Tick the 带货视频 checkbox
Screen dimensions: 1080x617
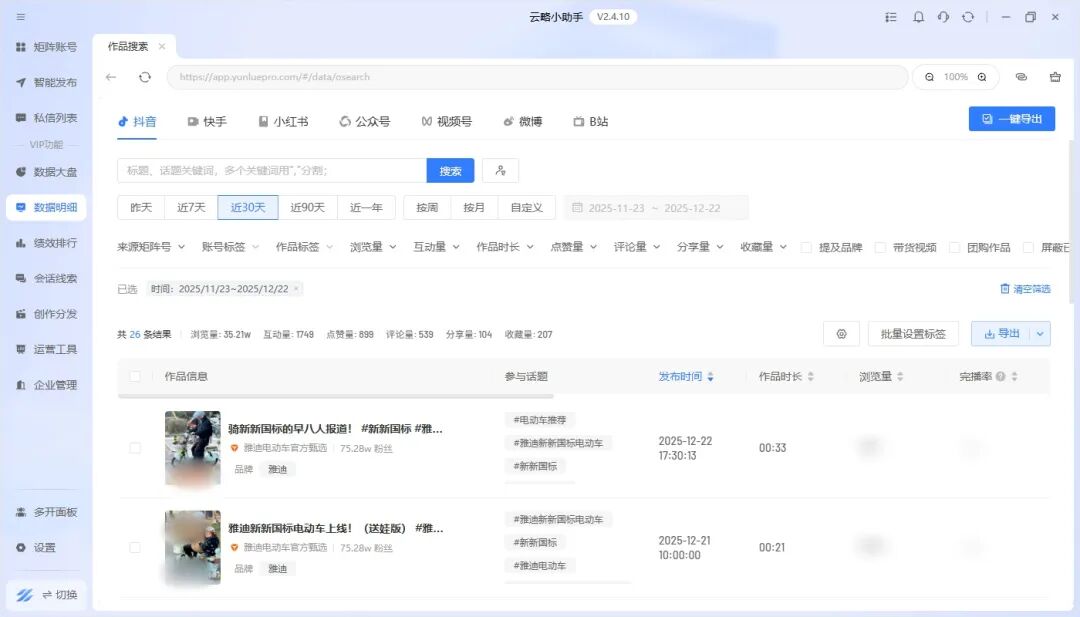pyautogui.click(x=880, y=247)
